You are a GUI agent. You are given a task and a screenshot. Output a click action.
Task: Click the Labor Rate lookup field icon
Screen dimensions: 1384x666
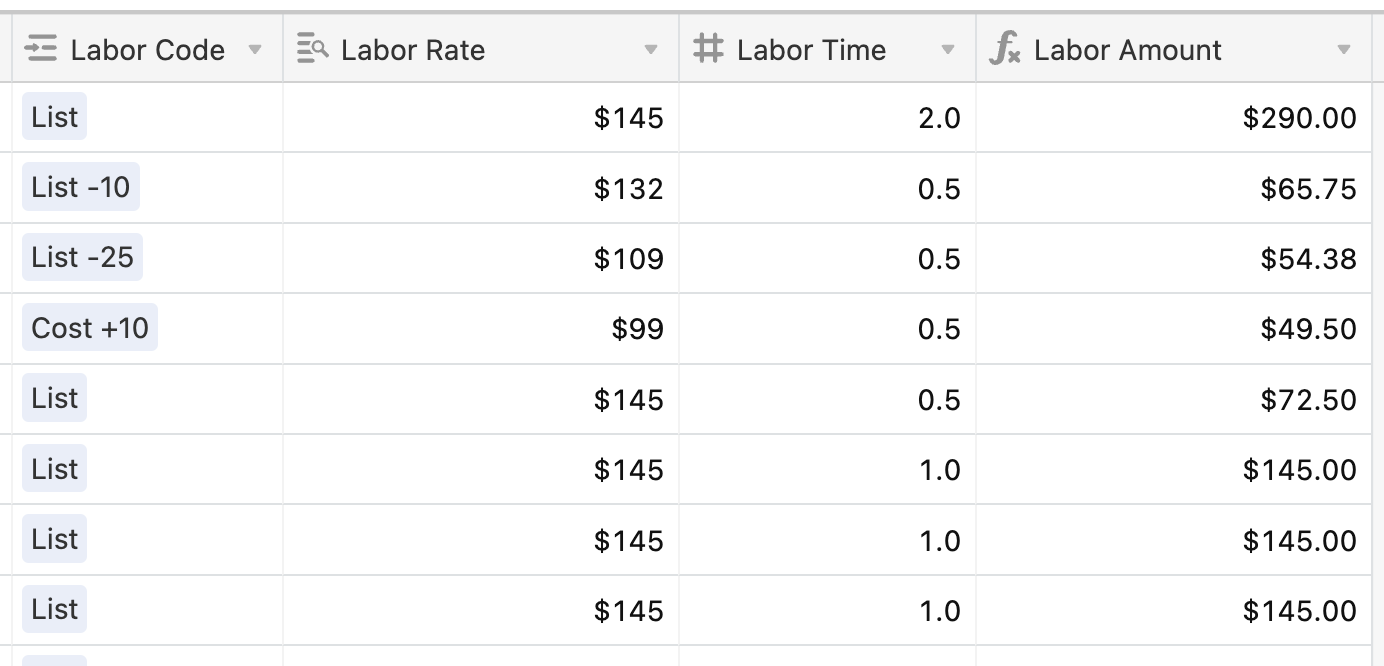(x=312, y=49)
